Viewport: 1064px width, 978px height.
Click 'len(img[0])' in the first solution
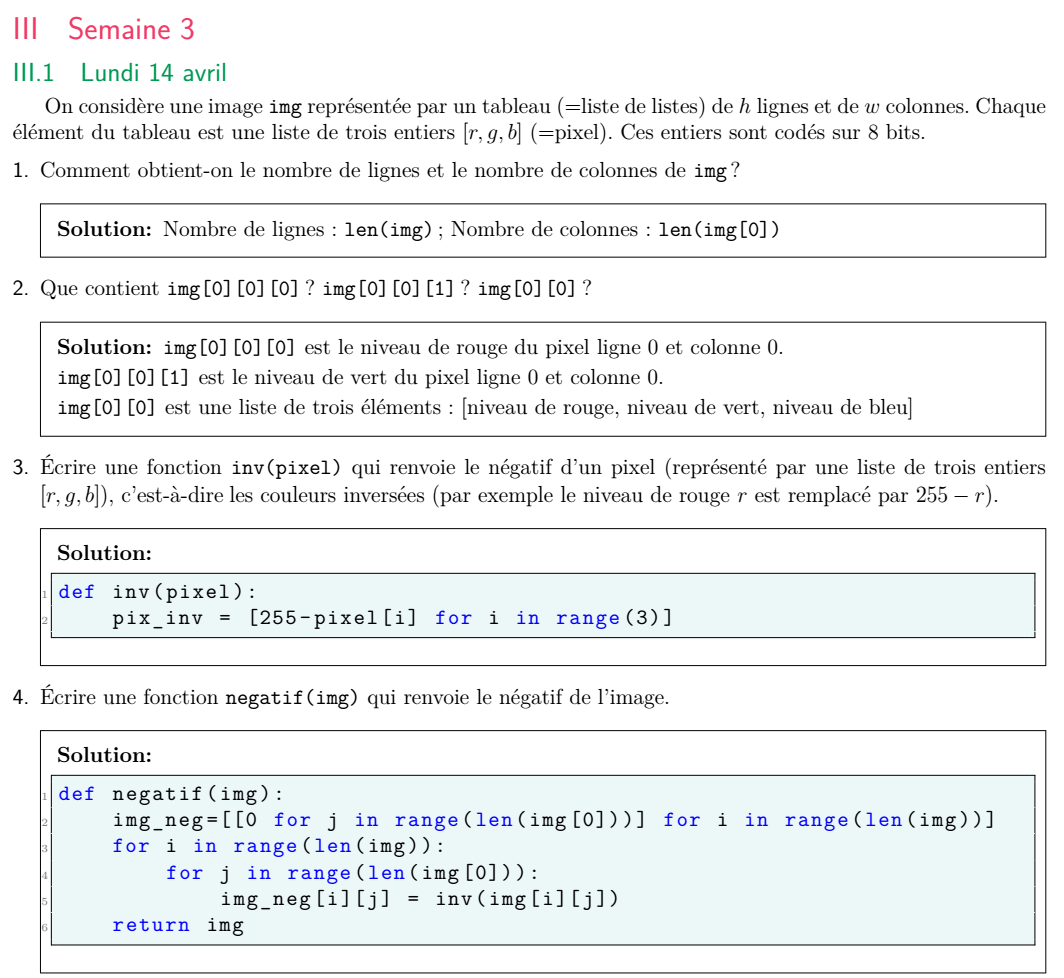pyautogui.click(x=719, y=229)
